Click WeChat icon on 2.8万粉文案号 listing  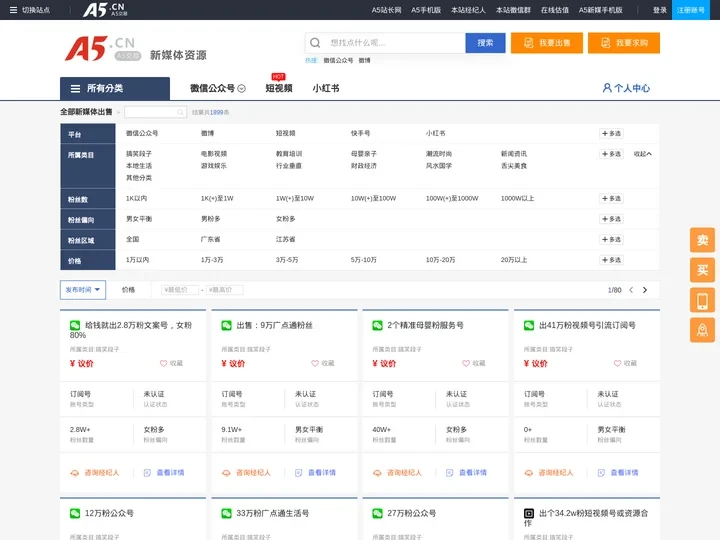(75, 325)
